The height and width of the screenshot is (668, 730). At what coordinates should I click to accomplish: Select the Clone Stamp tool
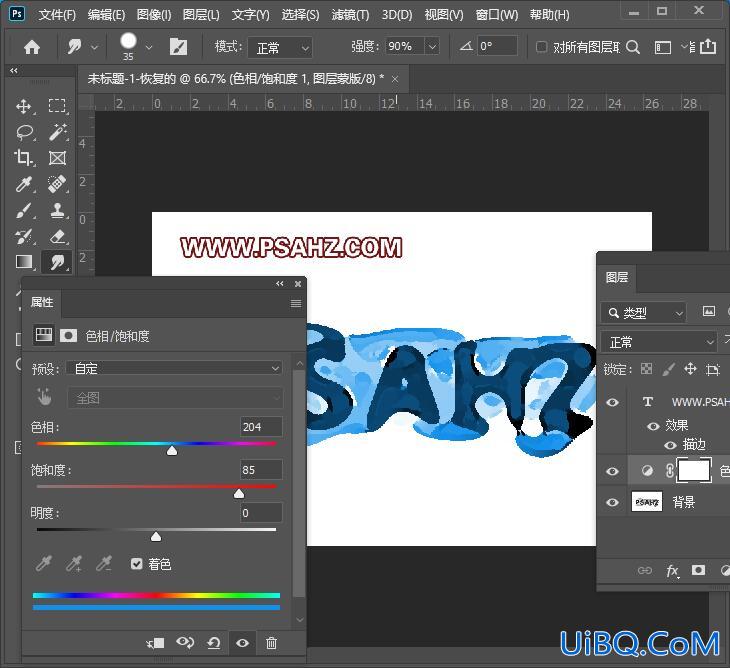point(57,210)
